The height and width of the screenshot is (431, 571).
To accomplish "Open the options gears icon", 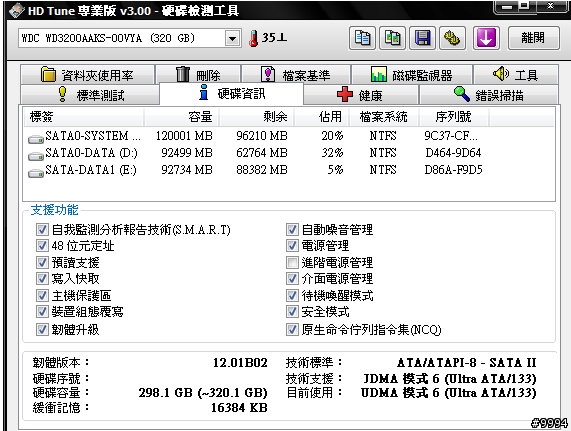I will click(452, 38).
